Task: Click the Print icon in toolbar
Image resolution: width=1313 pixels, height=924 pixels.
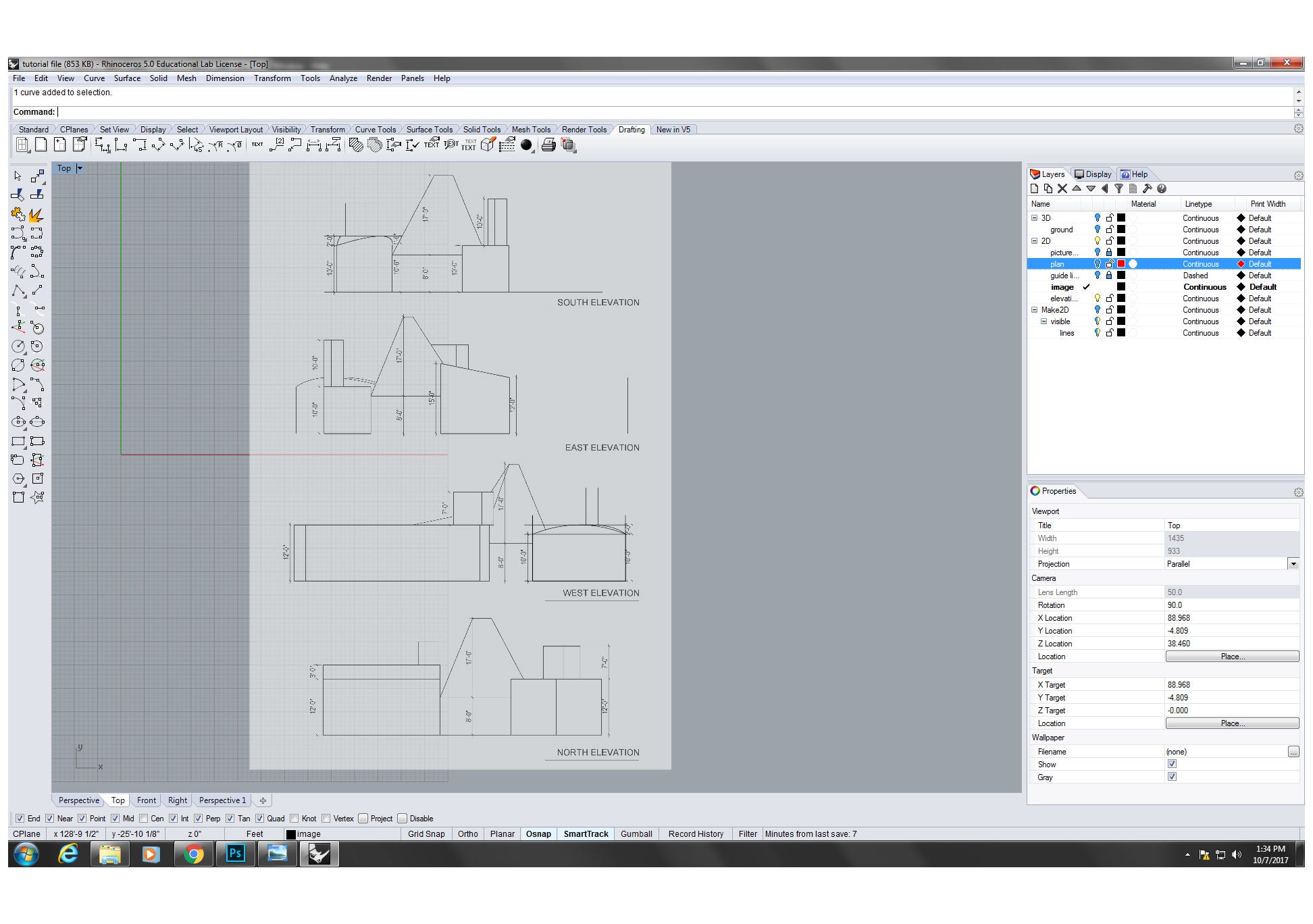Action: coord(548,145)
